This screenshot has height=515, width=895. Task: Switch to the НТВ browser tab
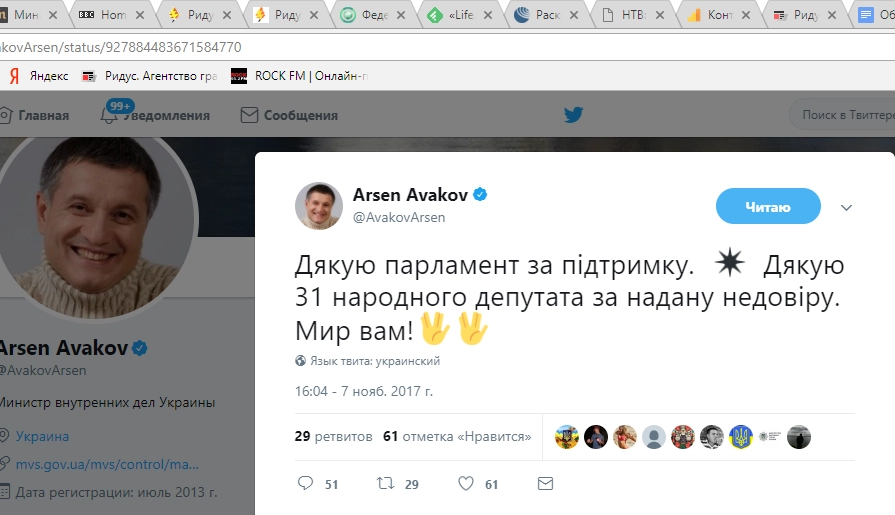click(632, 15)
